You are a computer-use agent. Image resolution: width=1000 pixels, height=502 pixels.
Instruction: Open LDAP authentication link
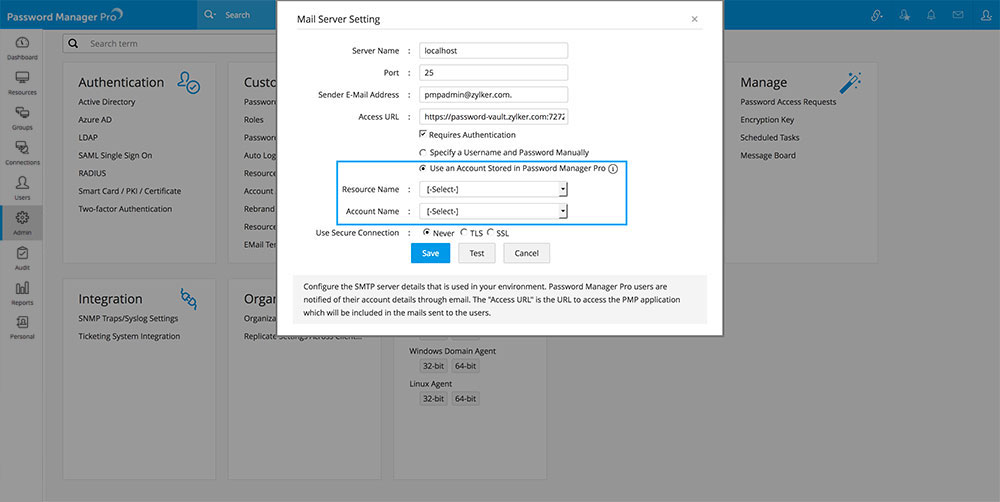(88, 137)
